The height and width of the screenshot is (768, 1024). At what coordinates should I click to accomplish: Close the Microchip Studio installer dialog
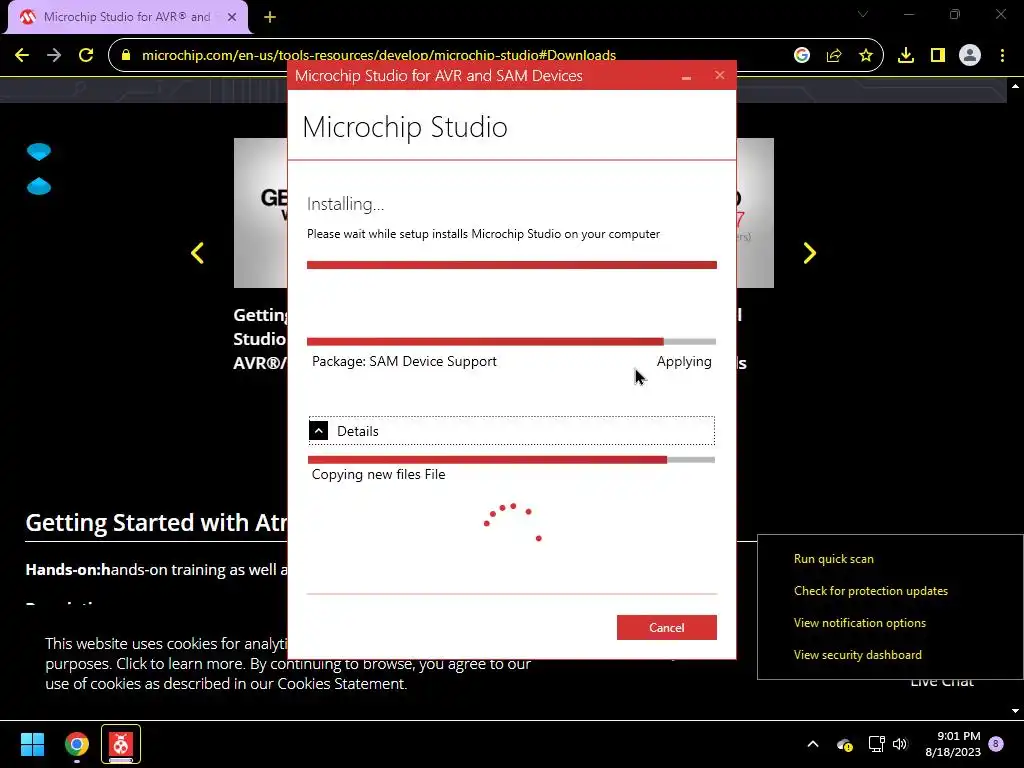pos(720,75)
